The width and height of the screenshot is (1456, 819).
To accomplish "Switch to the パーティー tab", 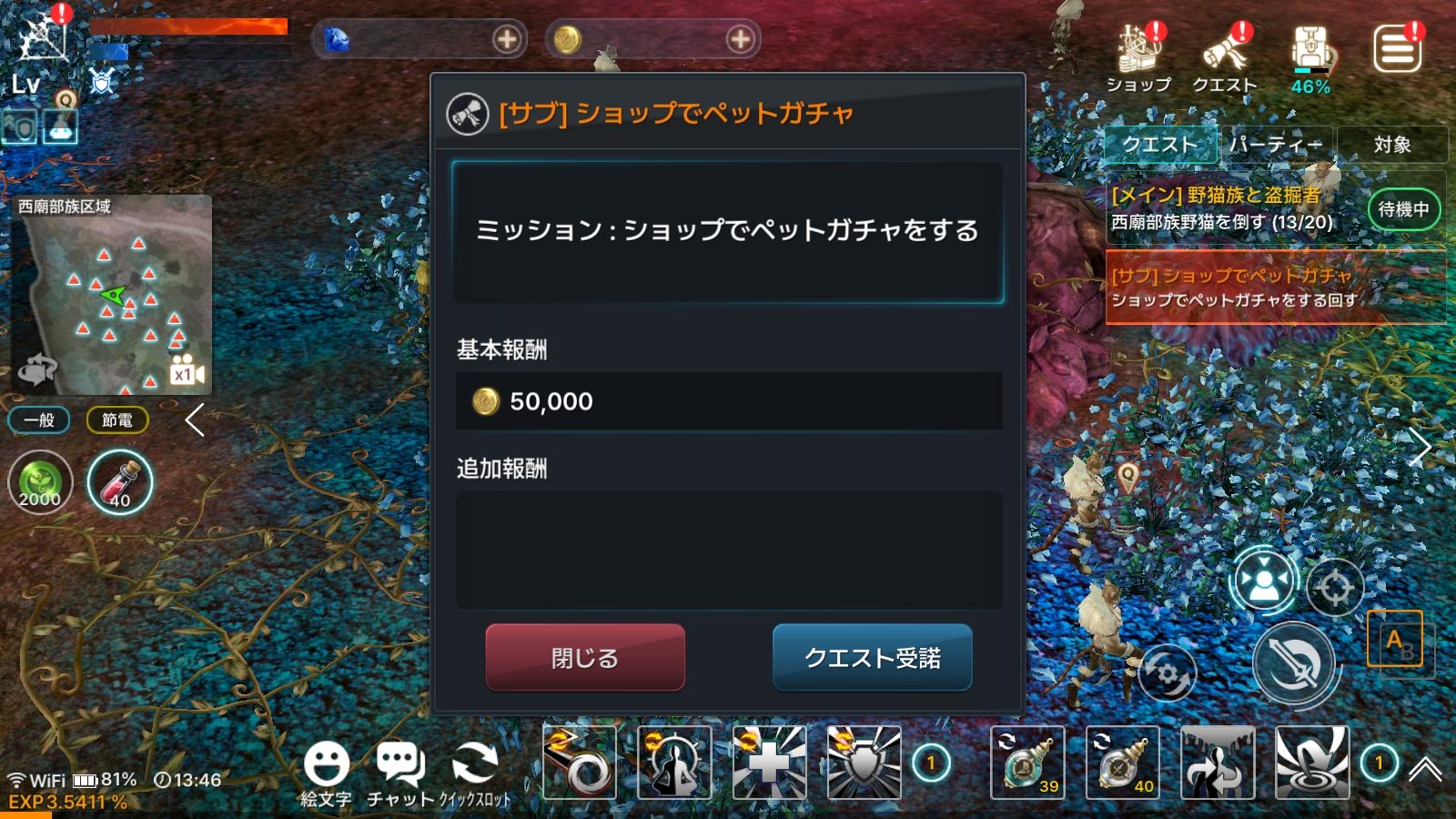I will 1275,145.
